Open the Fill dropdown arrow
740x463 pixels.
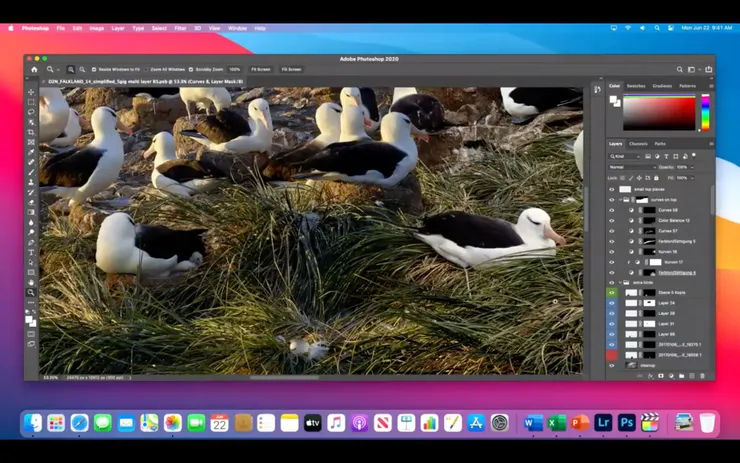click(692, 178)
